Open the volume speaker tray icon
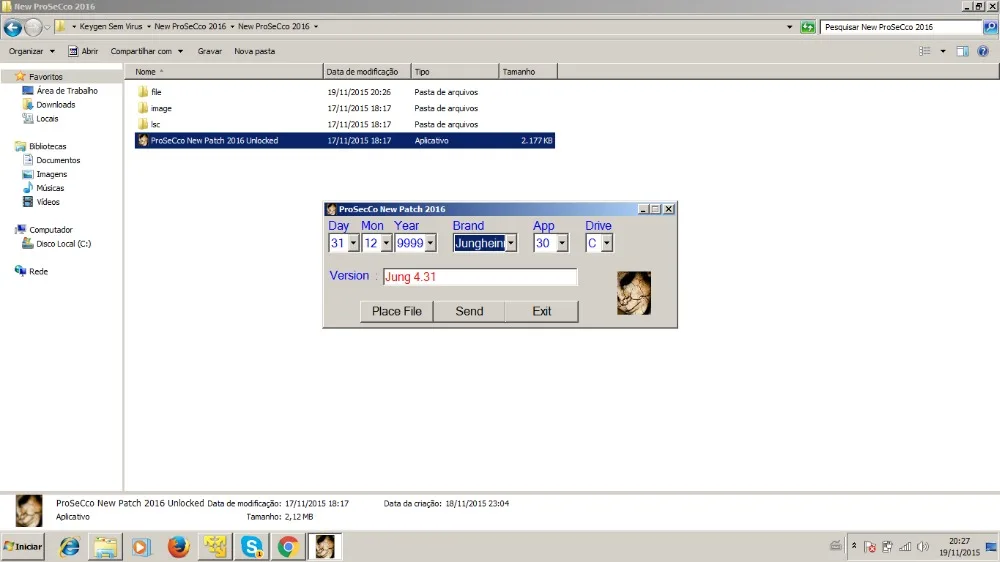Viewport: 1000px width, 562px height. point(923,547)
